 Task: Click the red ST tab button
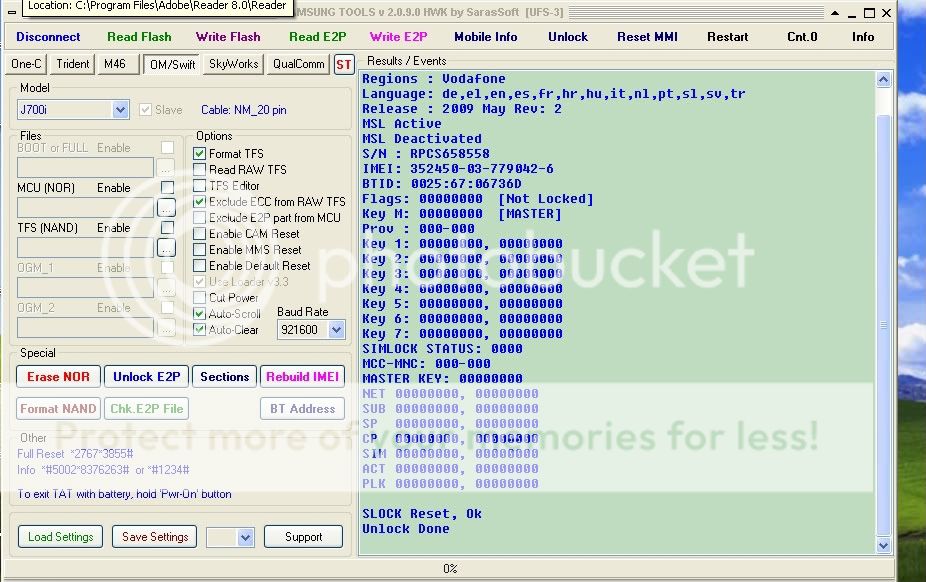(344, 65)
